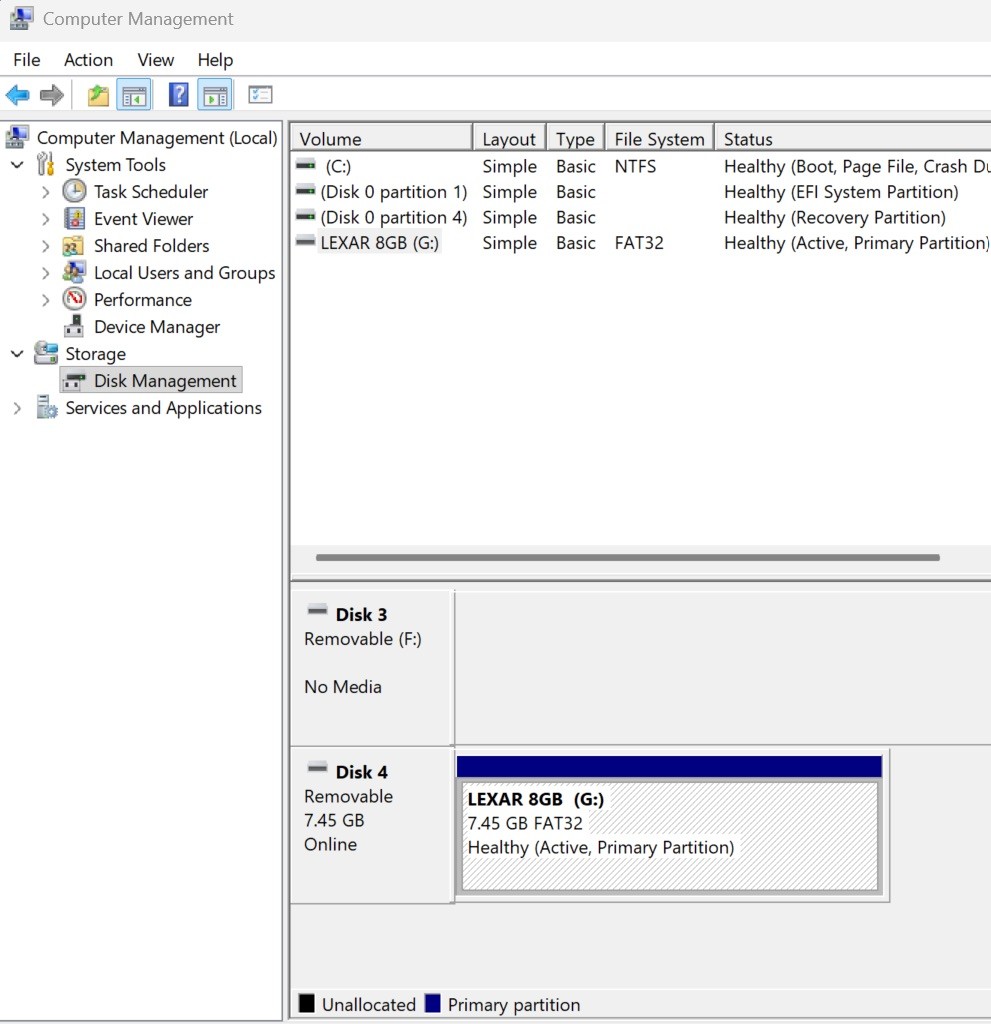The height and width of the screenshot is (1024, 991).
Task: Click the NTFS file system cell
Action: (x=635, y=166)
